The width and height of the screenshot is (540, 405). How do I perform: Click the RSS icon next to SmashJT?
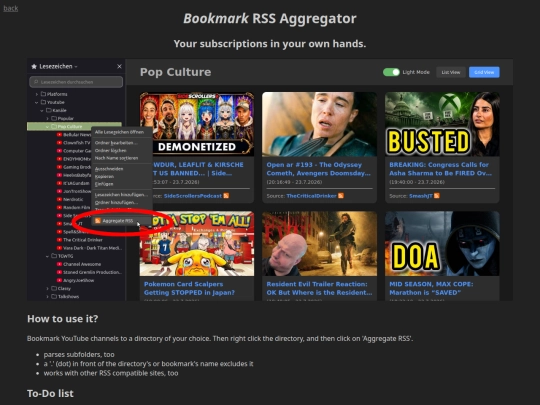point(437,196)
